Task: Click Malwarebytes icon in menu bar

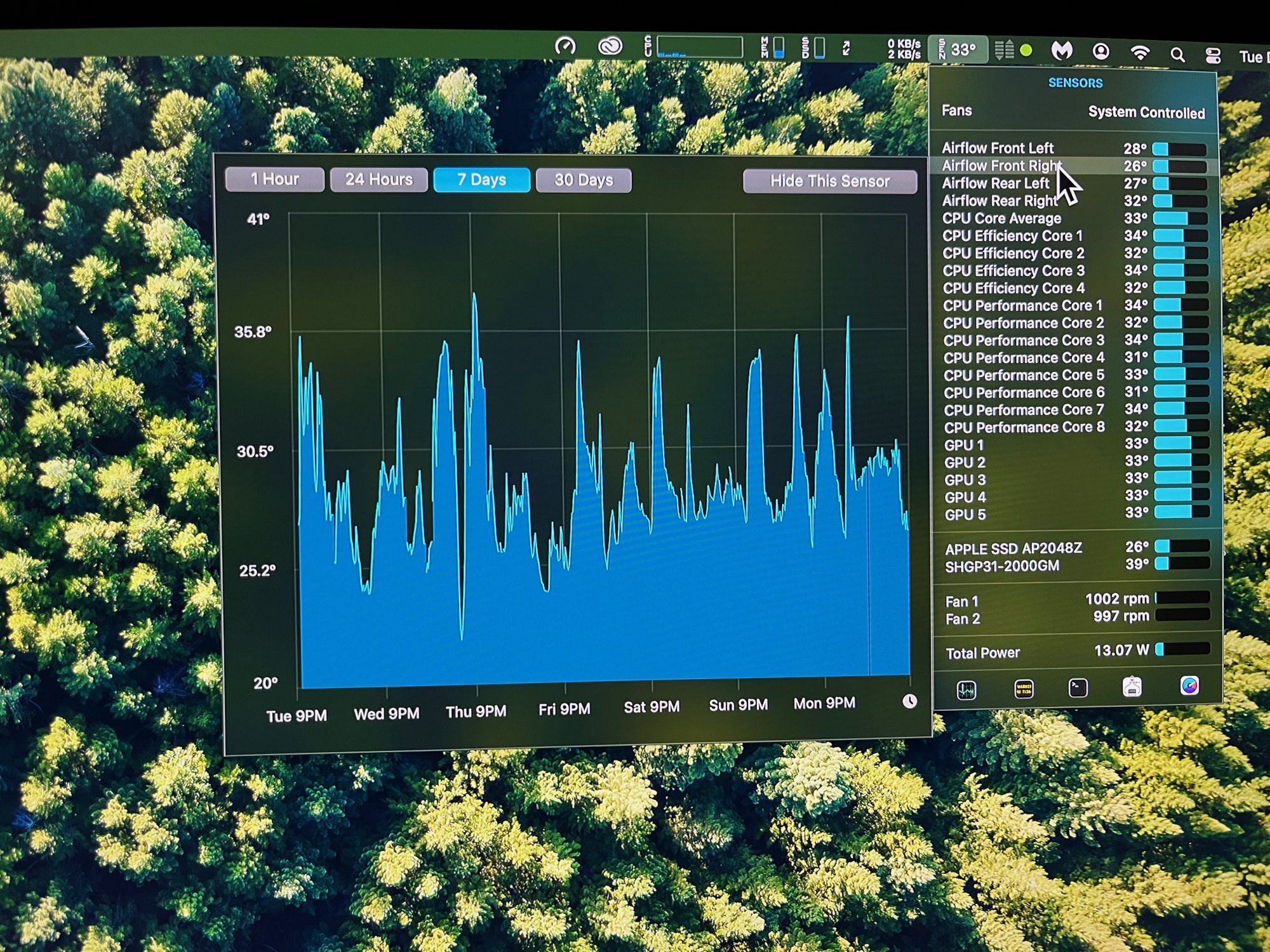Action: coord(1062,50)
